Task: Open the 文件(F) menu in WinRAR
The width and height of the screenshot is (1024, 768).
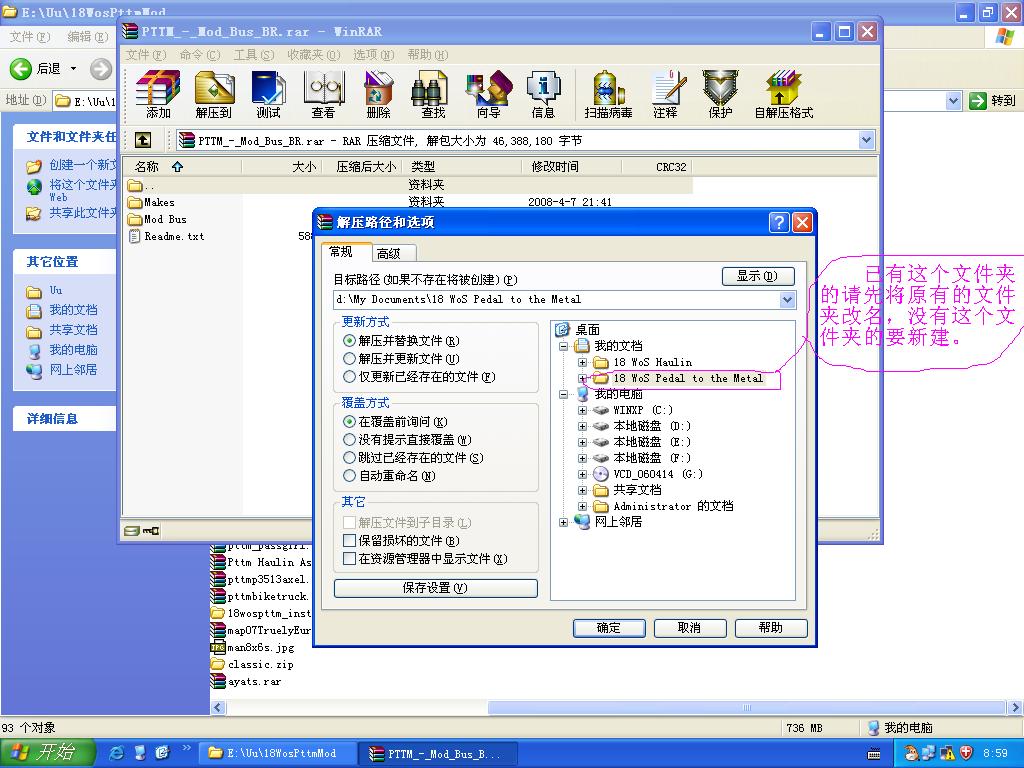Action: pyautogui.click(x=146, y=55)
